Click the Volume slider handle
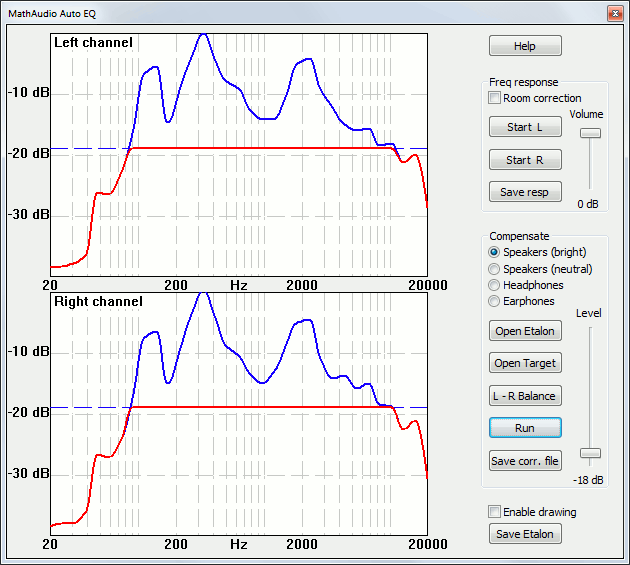Viewport: 630px width, 565px height. pyautogui.click(x=591, y=133)
